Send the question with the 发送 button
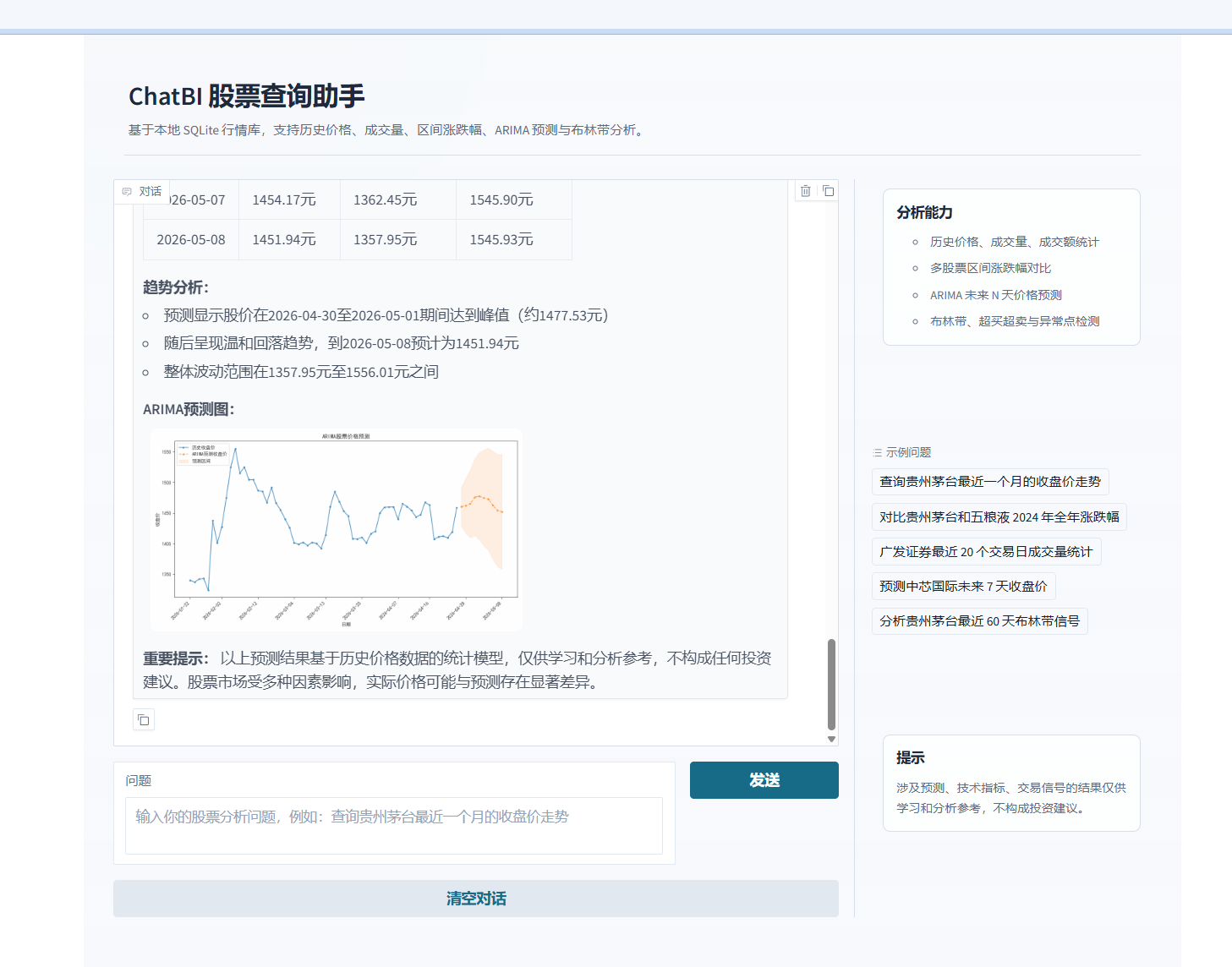Image resolution: width=1232 pixels, height=967 pixels. click(x=764, y=780)
